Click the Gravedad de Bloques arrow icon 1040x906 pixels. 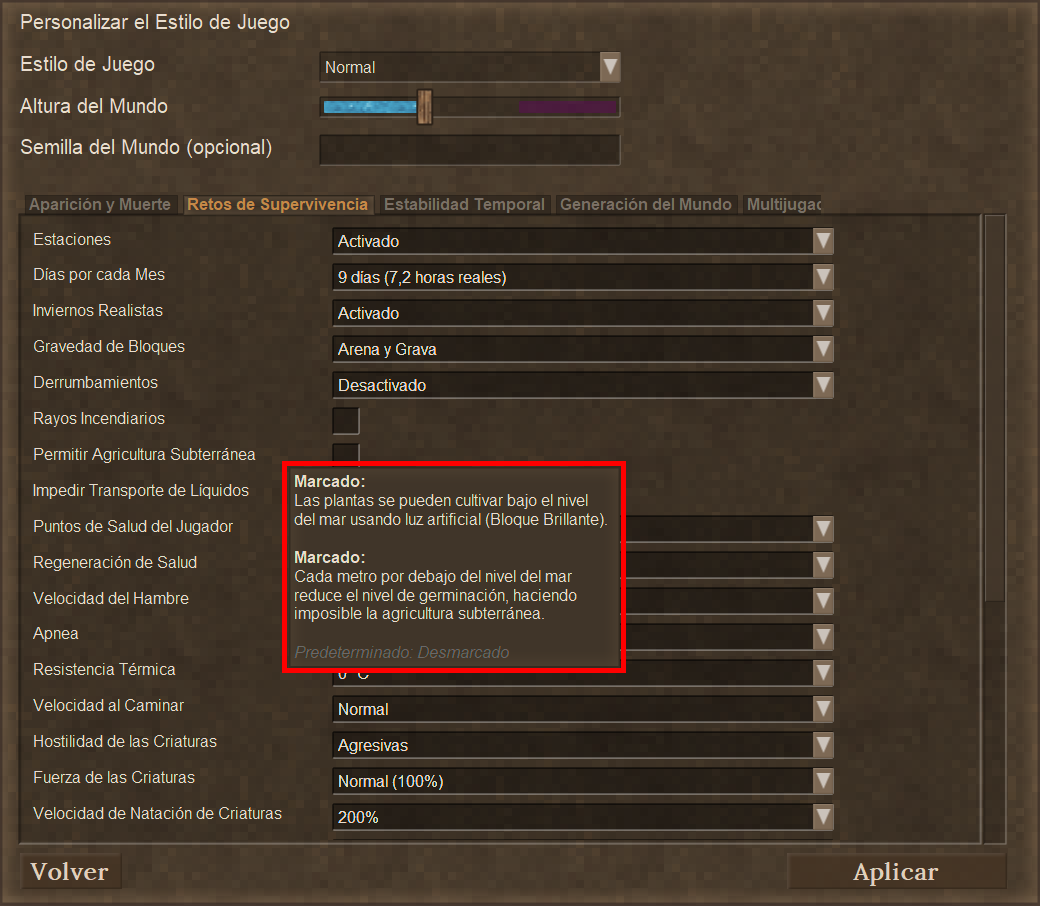click(822, 349)
